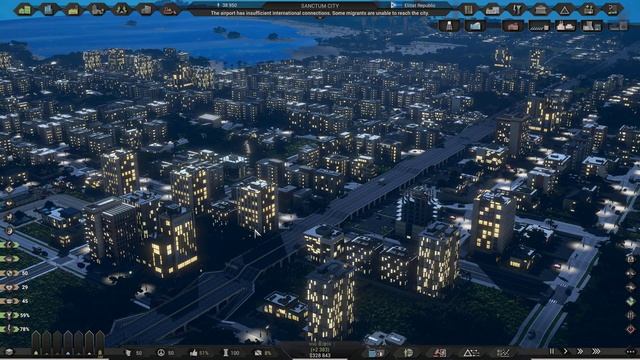Set simulation to triple fast-forward speed
The height and width of the screenshot is (360, 640).
click(x=596, y=351)
